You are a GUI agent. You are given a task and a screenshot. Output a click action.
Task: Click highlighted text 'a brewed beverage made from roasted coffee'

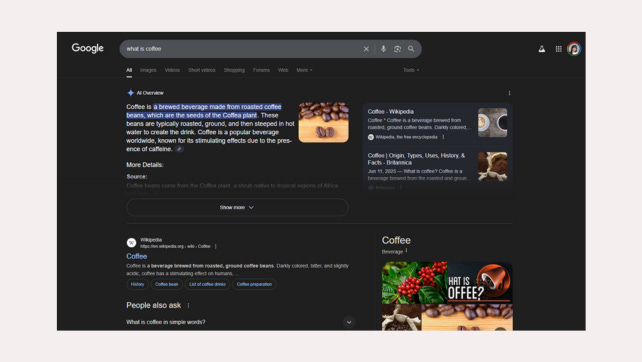[217, 107]
